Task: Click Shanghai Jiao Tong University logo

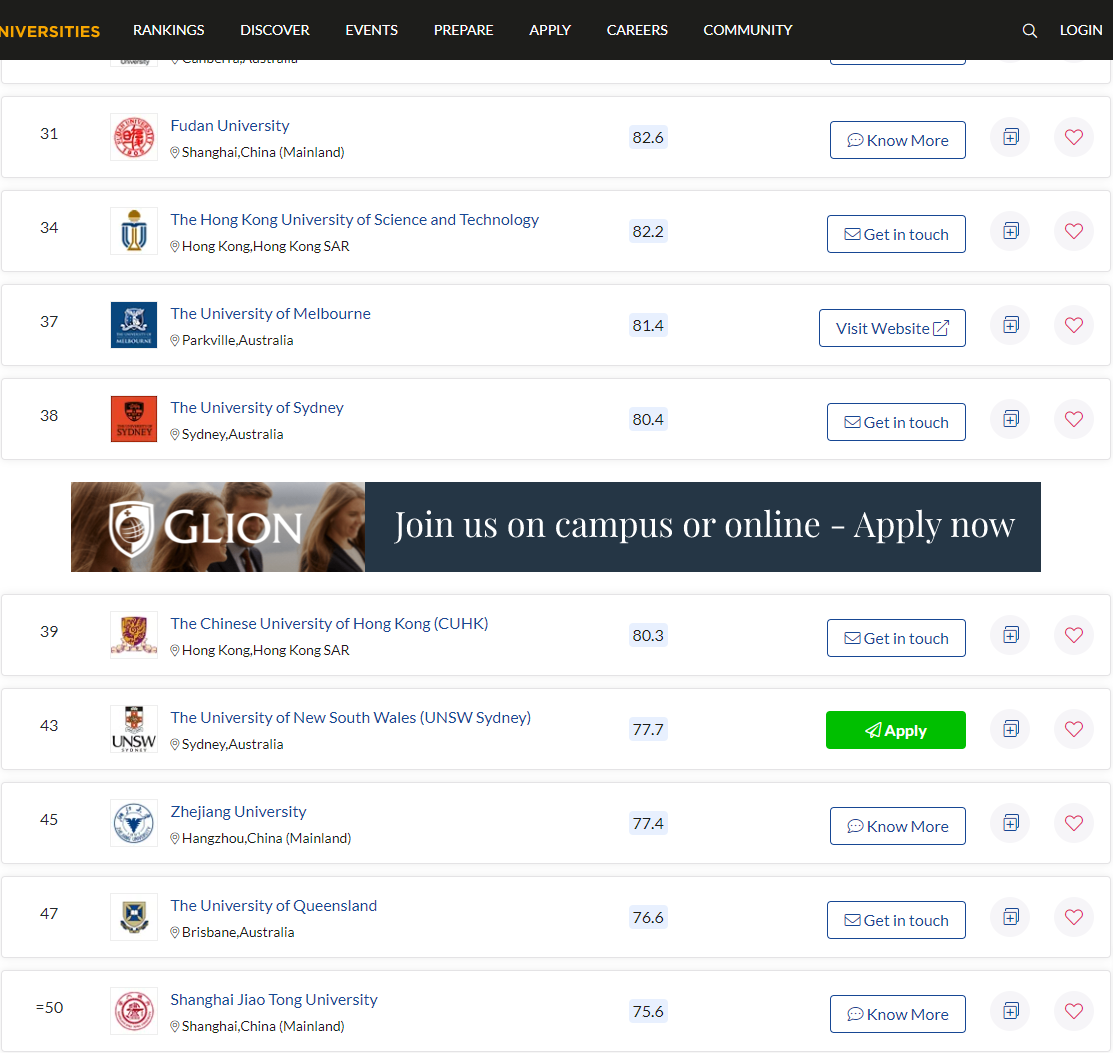Action: pos(134,1011)
